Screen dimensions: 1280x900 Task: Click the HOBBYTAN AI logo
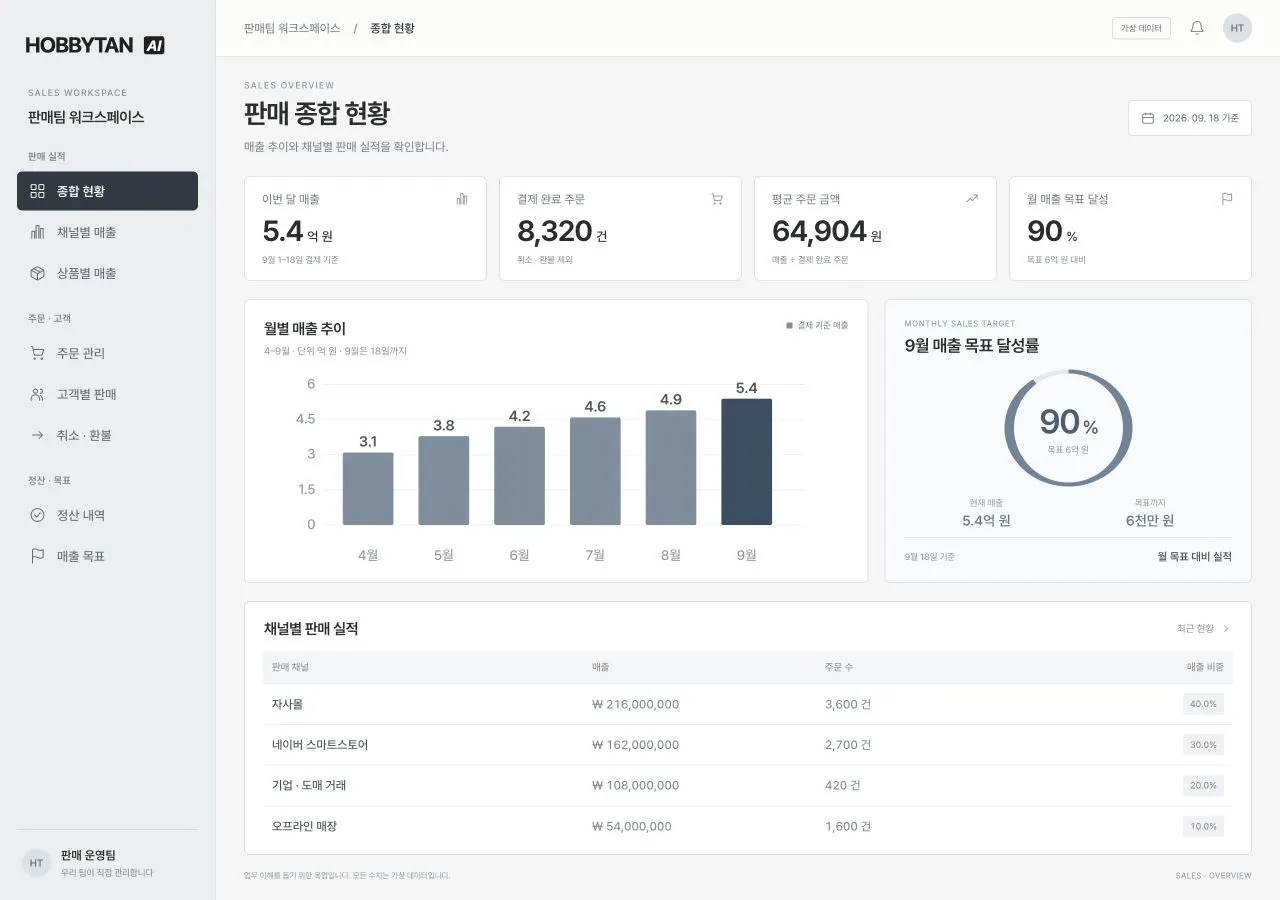point(95,45)
